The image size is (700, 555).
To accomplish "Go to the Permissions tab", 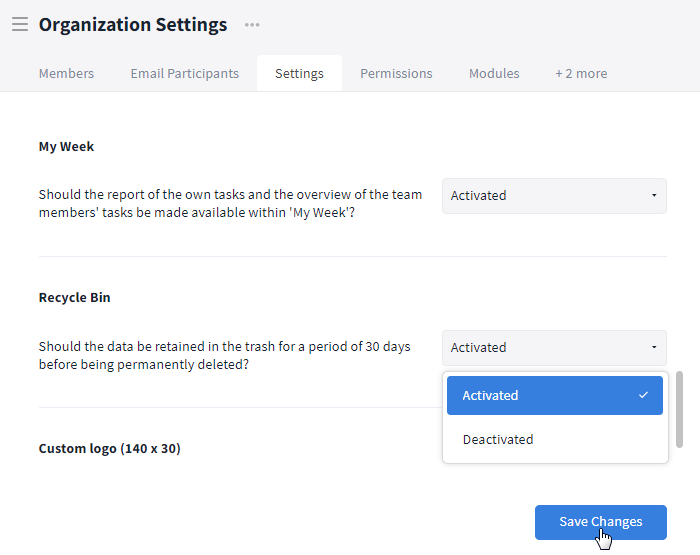I will 396,73.
